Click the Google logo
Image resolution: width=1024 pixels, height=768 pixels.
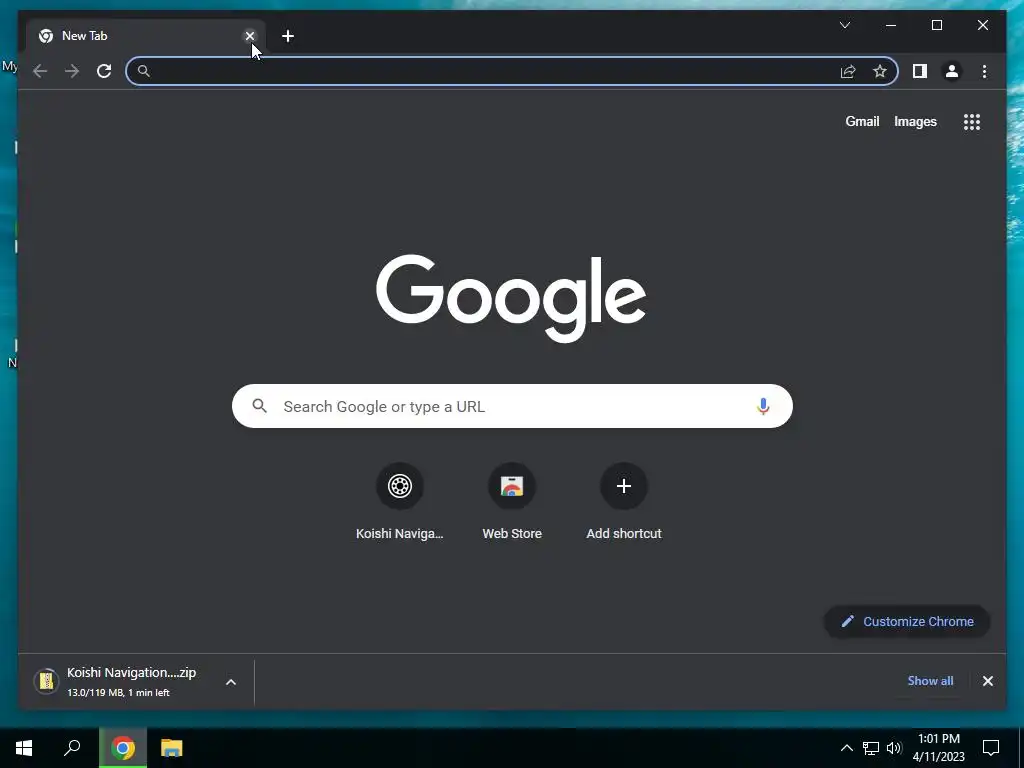point(512,298)
